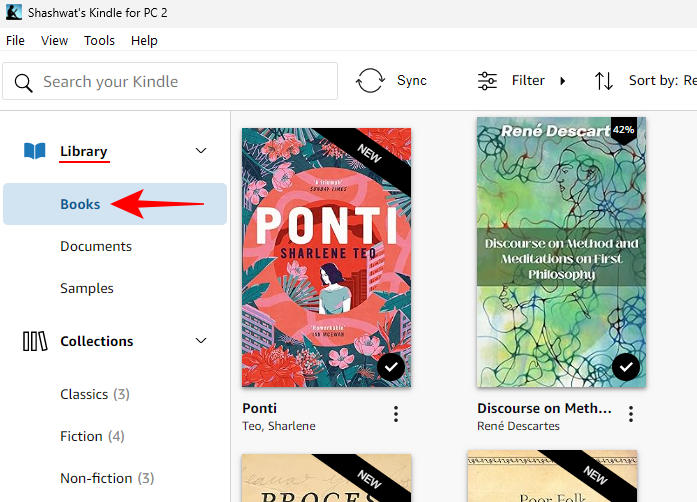Open the Tools menu

click(x=99, y=40)
